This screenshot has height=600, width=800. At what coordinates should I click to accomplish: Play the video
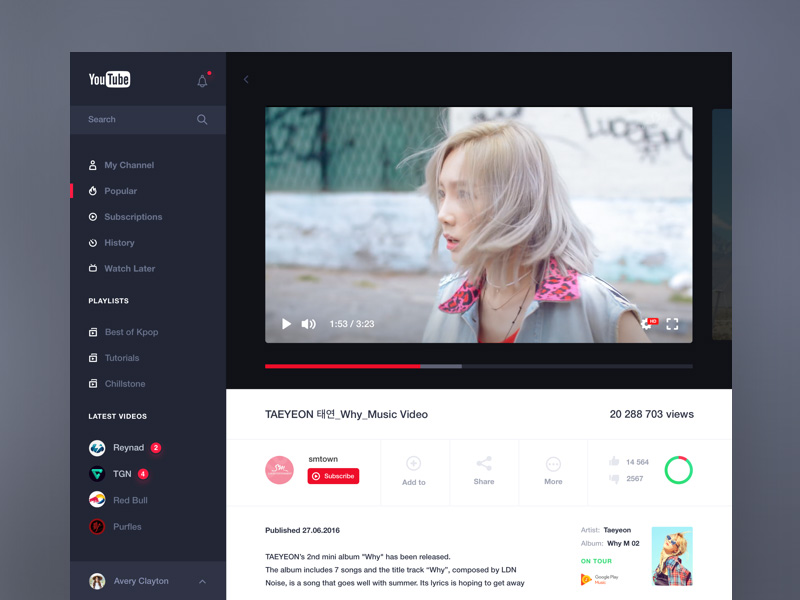[286, 324]
